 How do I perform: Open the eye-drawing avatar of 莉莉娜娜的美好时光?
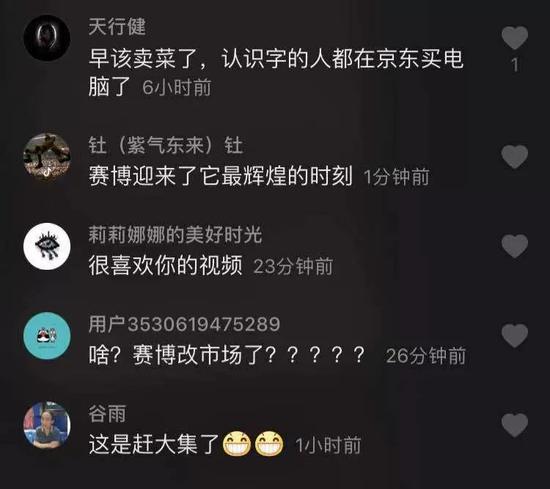coord(47,246)
